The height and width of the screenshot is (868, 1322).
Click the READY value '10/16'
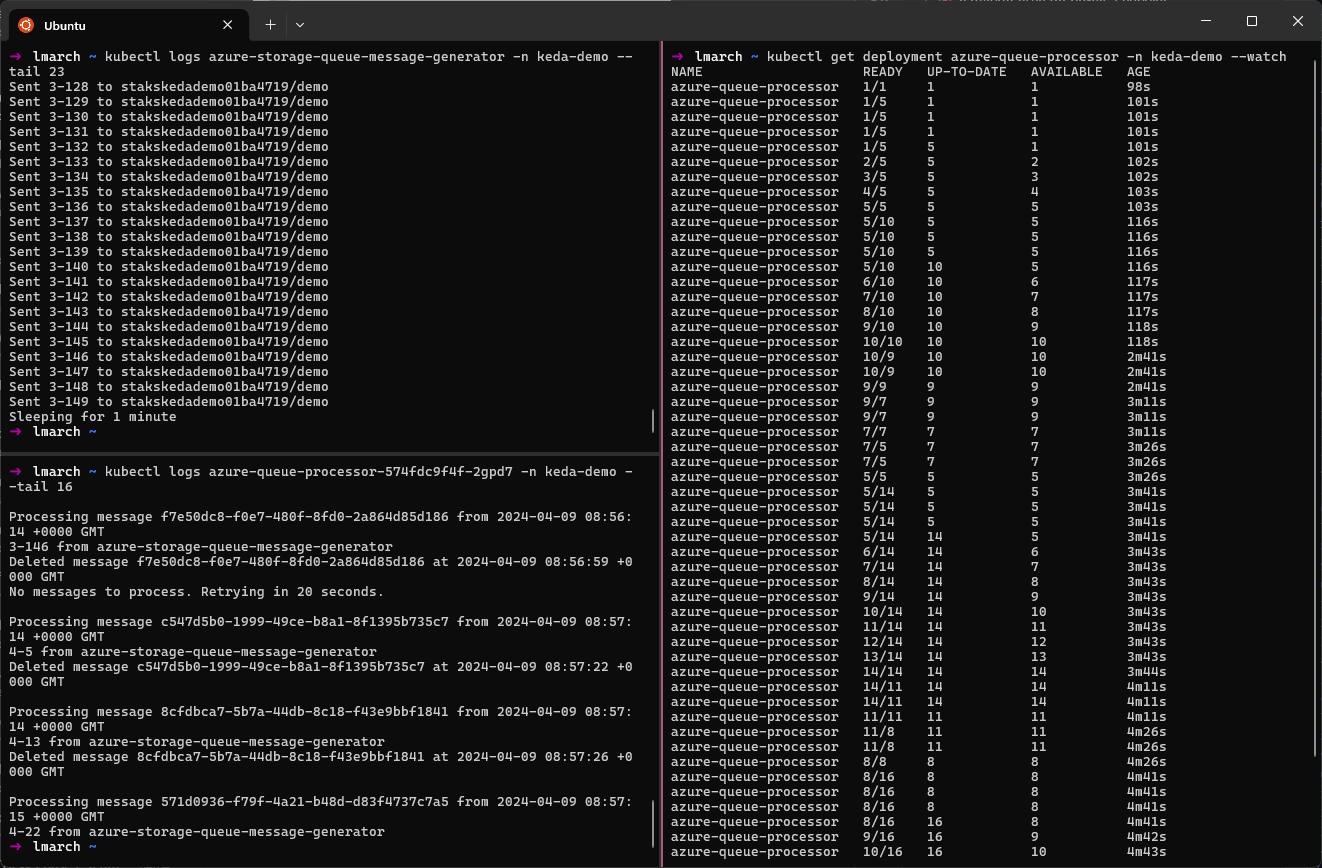click(x=883, y=852)
